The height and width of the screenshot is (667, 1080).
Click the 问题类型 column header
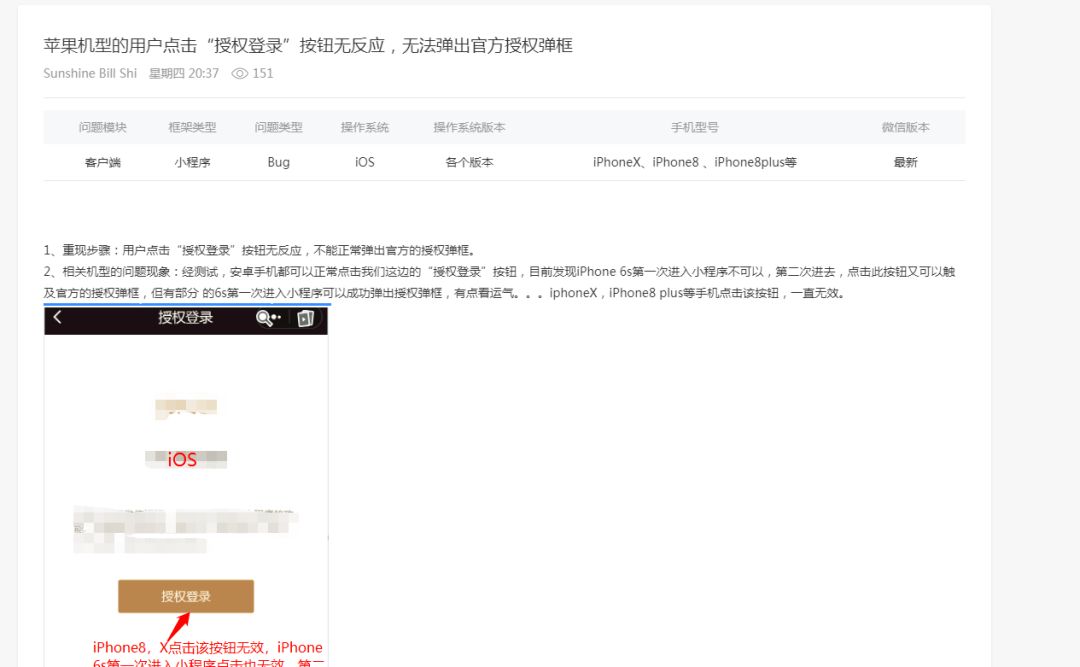pyautogui.click(x=278, y=127)
